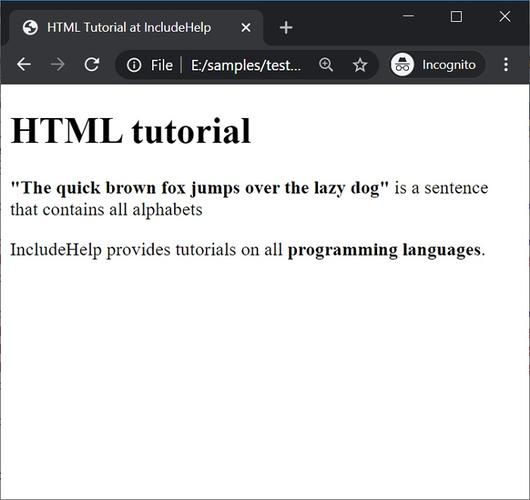
Task: Click the browser back arrow
Action: coord(24,65)
